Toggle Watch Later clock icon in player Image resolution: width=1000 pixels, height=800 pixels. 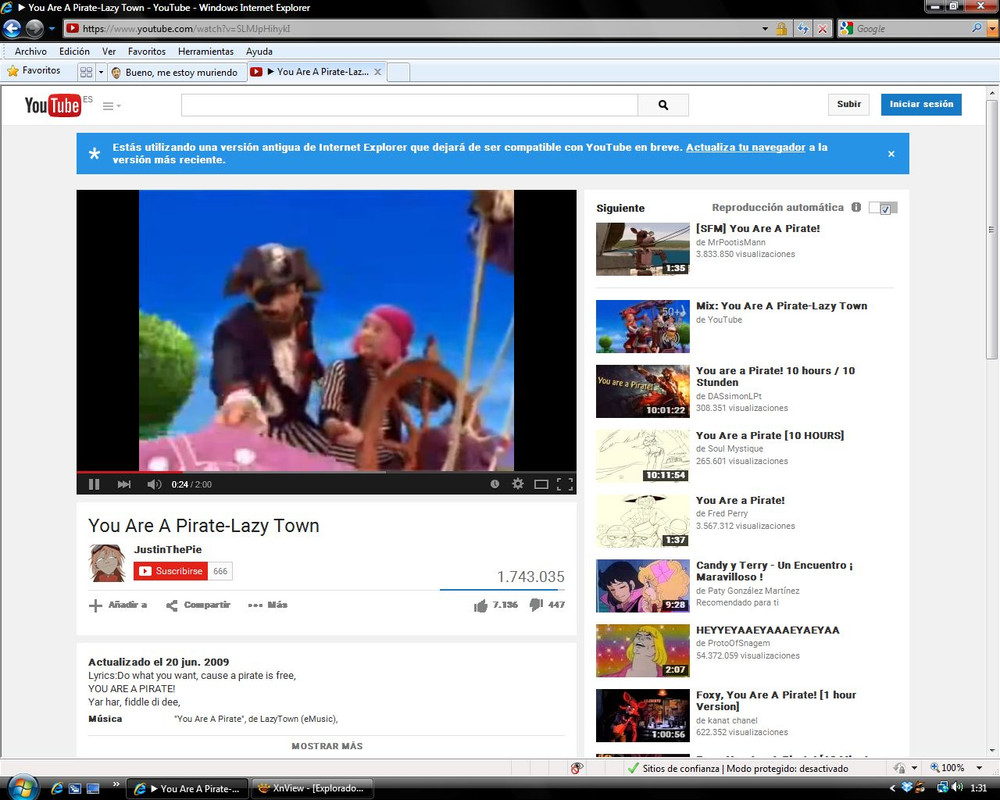click(495, 484)
